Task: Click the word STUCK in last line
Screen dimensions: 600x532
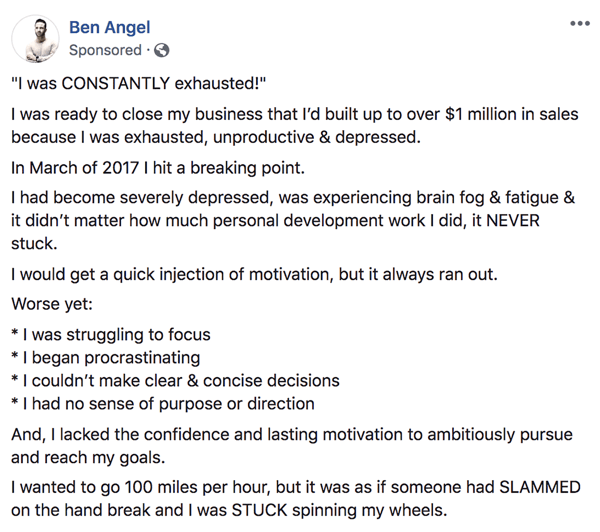Action: point(259,510)
